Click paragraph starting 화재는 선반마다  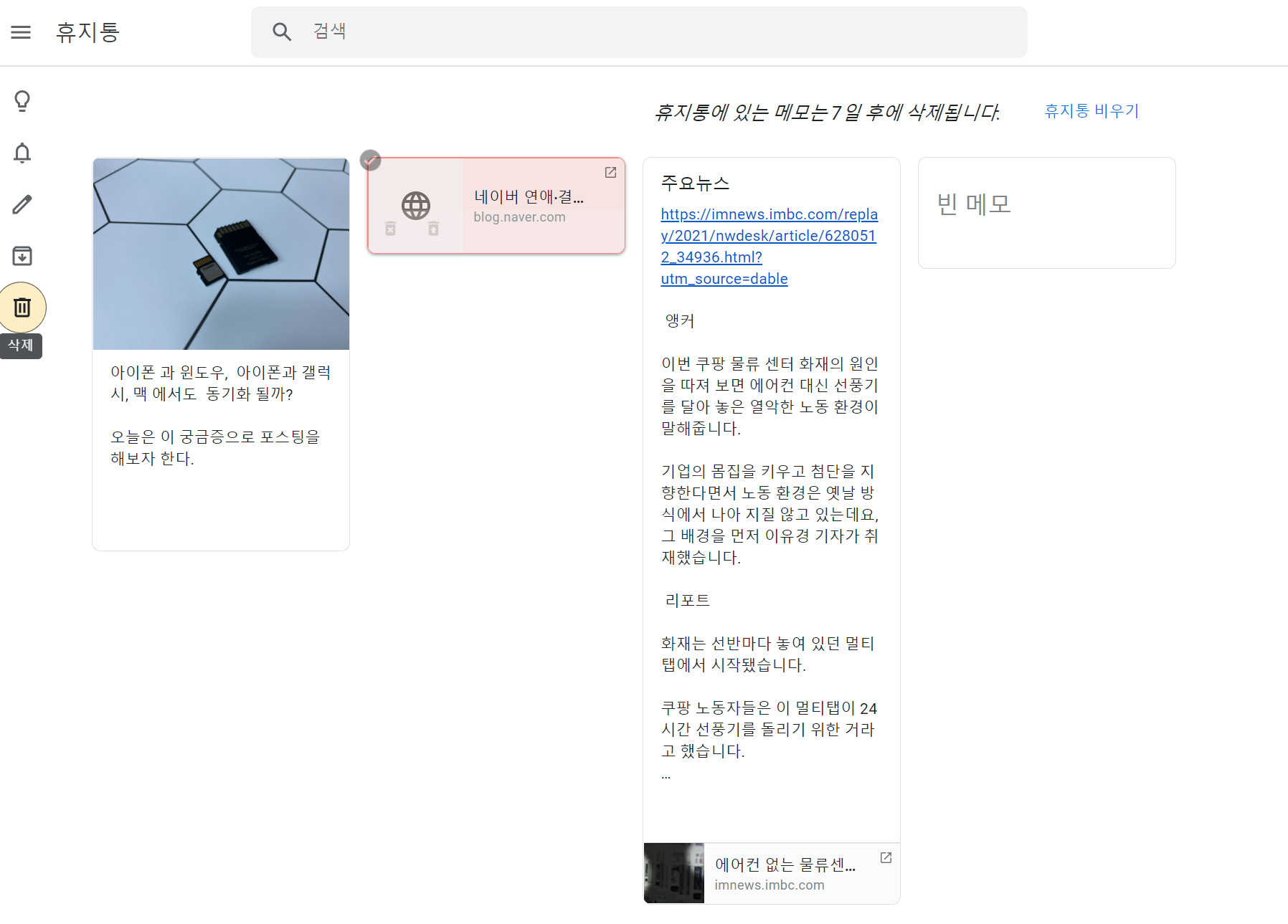(767, 654)
